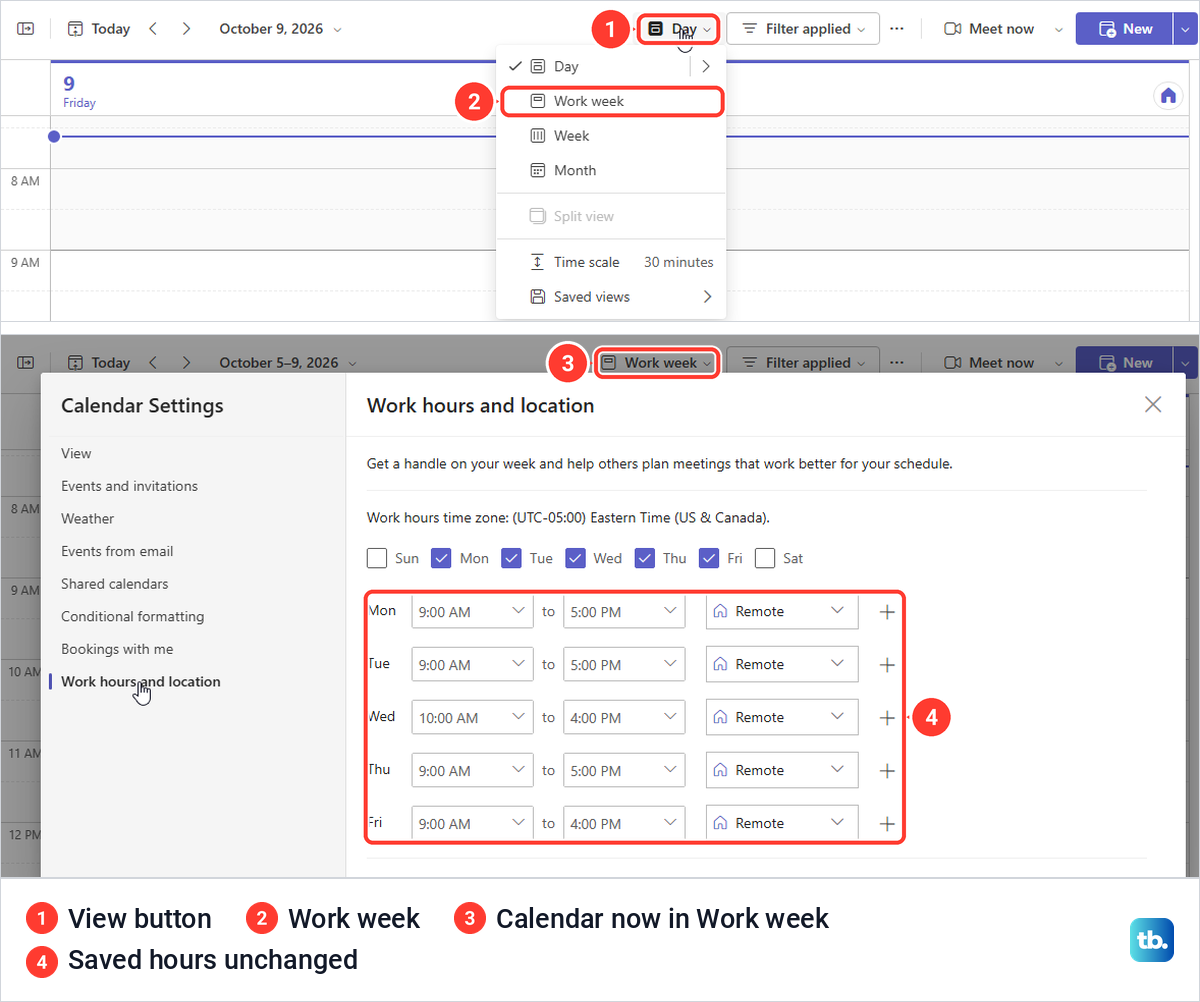Image resolution: width=1200 pixels, height=1002 pixels.
Task: Check the Sat workday checkbox
Action: click(x=765, y=558)
